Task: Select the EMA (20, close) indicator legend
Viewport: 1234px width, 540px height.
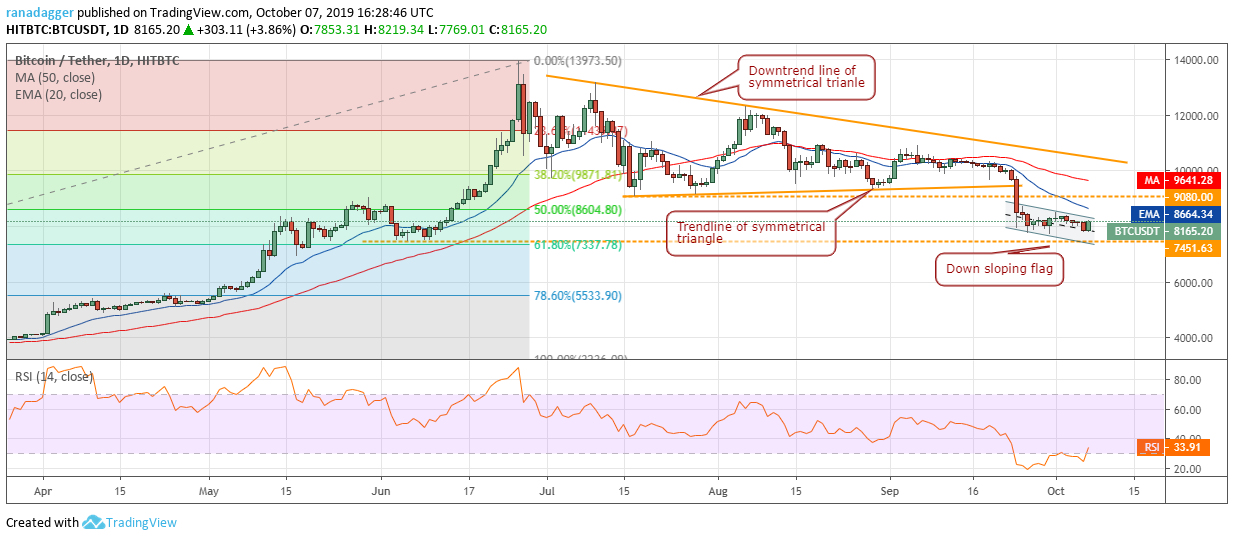Action: tap(59, 95)
